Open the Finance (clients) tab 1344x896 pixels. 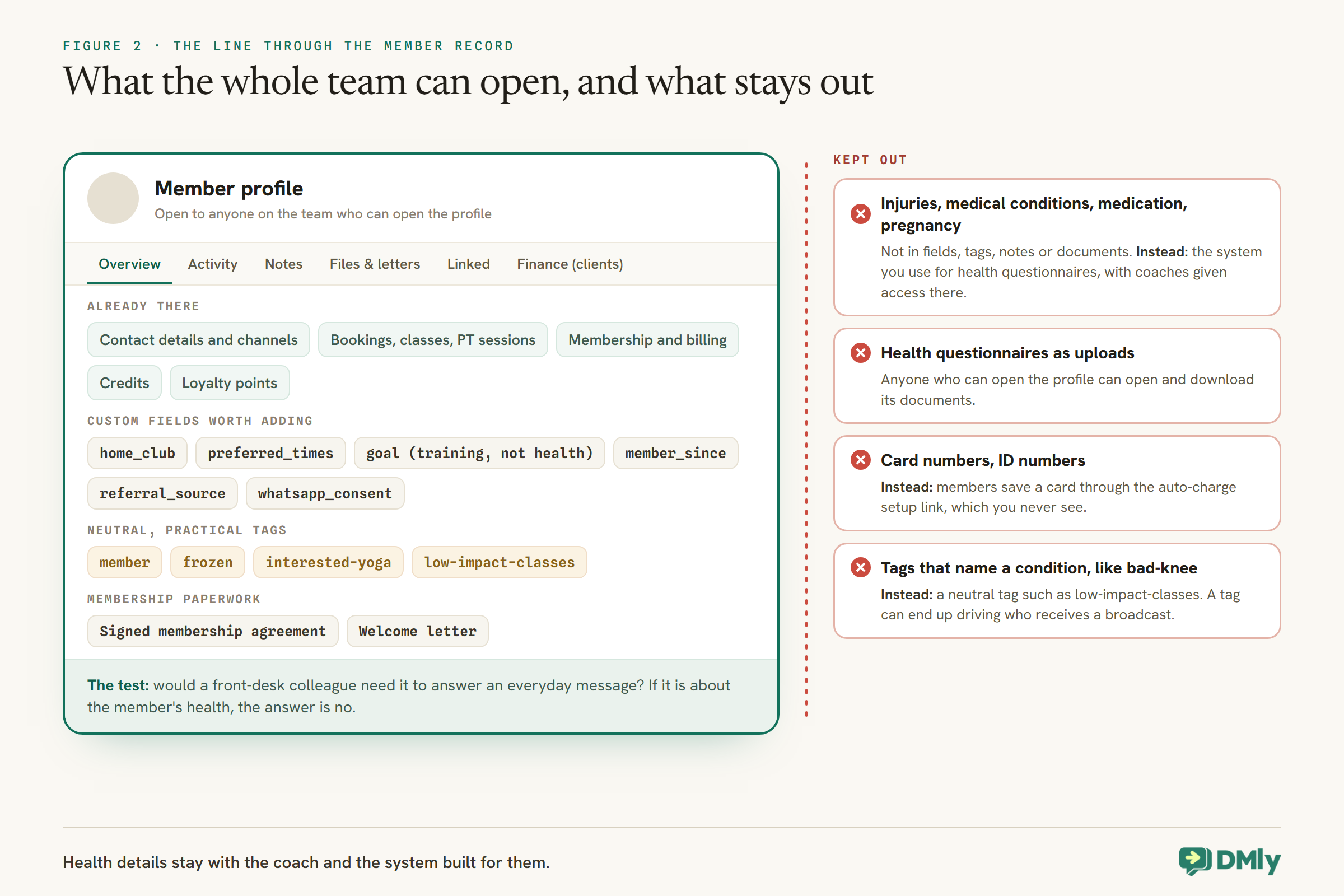click(x=570, y=264)
